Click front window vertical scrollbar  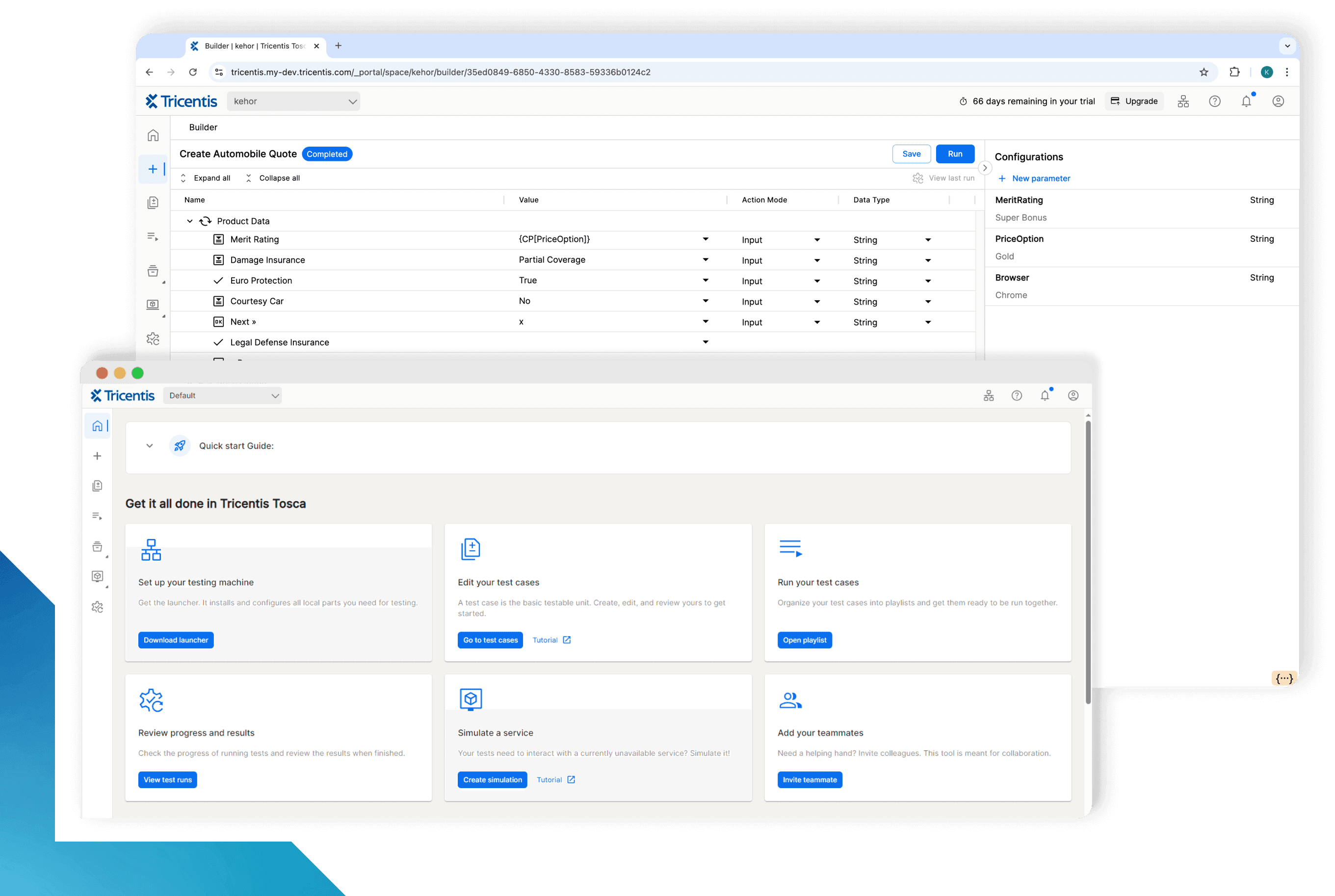(1088, 563)
